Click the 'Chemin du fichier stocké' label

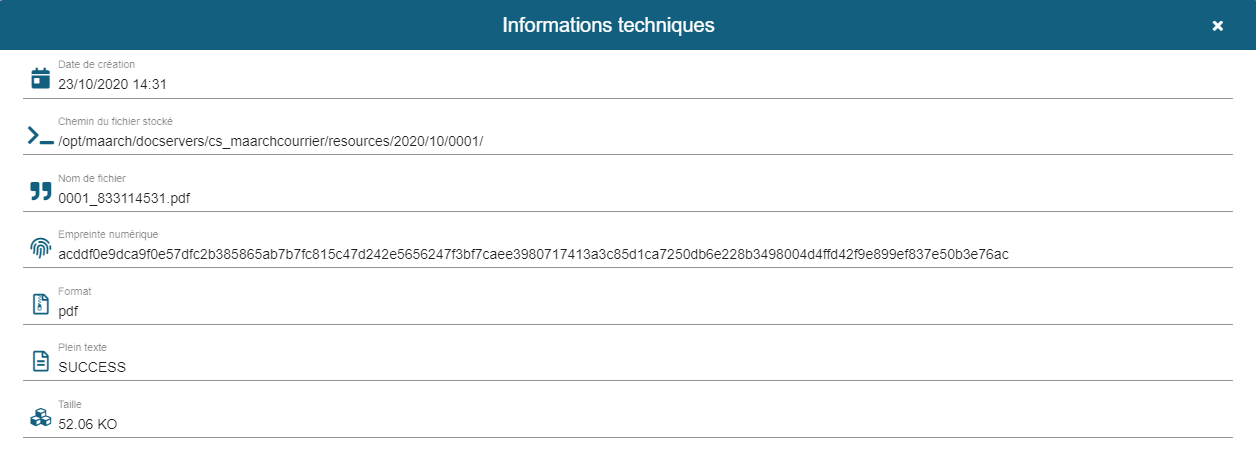(x=116, y=121)
